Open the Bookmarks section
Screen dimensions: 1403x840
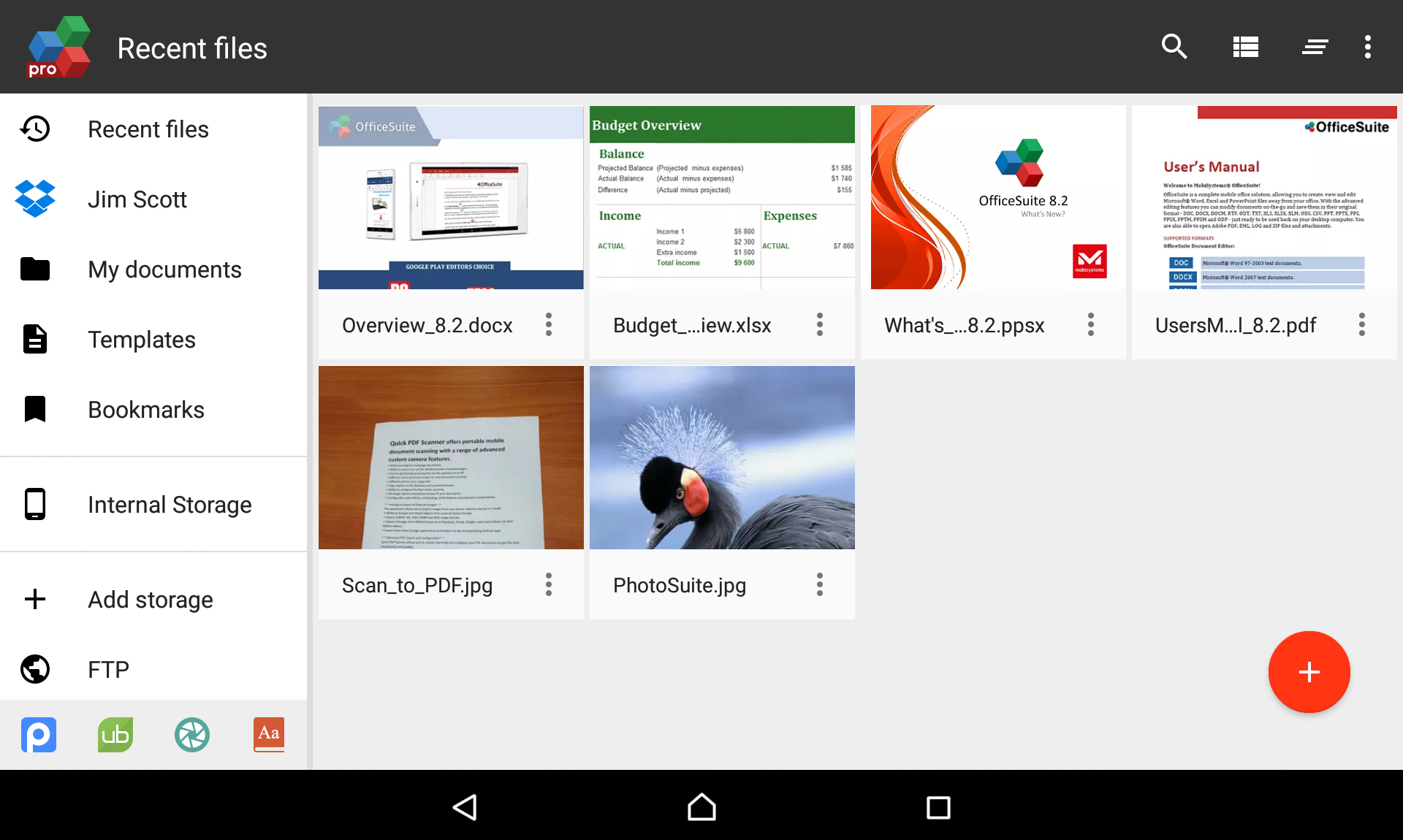point(153,410)
